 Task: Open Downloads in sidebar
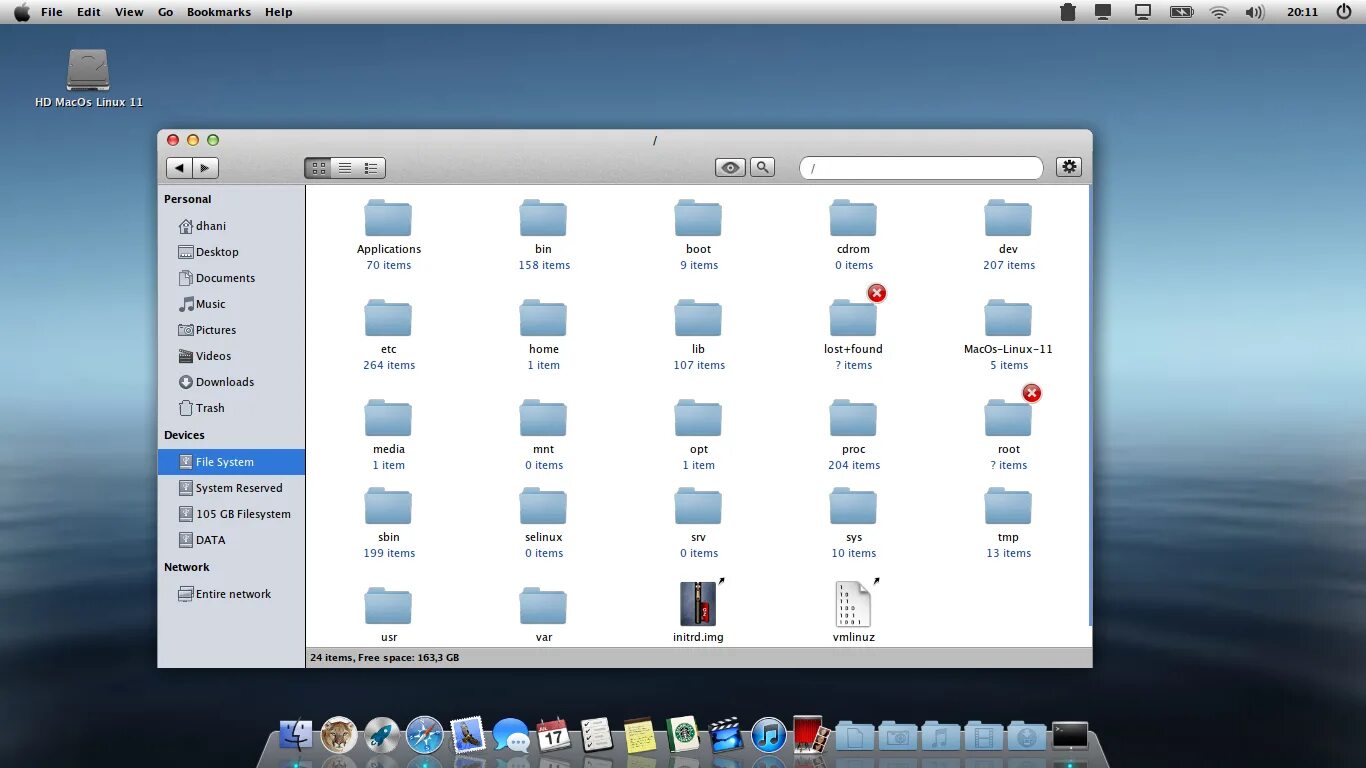tap(216, 382)
